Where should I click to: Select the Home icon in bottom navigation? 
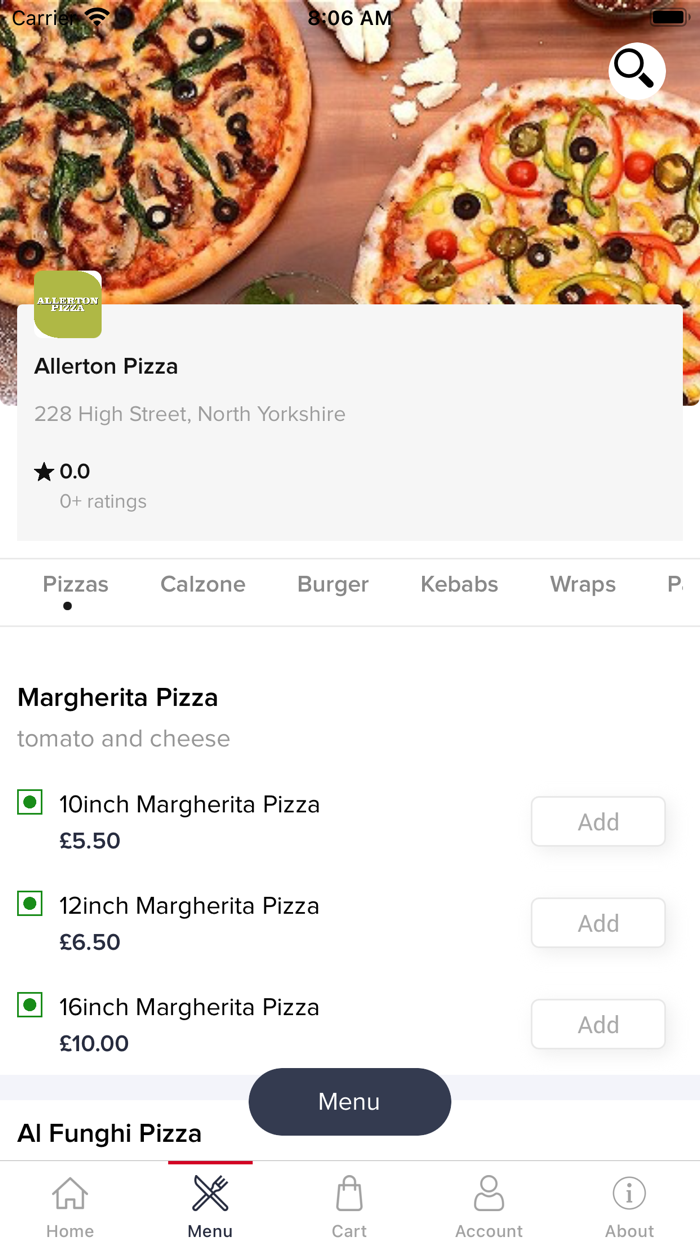coord(69,1193)
